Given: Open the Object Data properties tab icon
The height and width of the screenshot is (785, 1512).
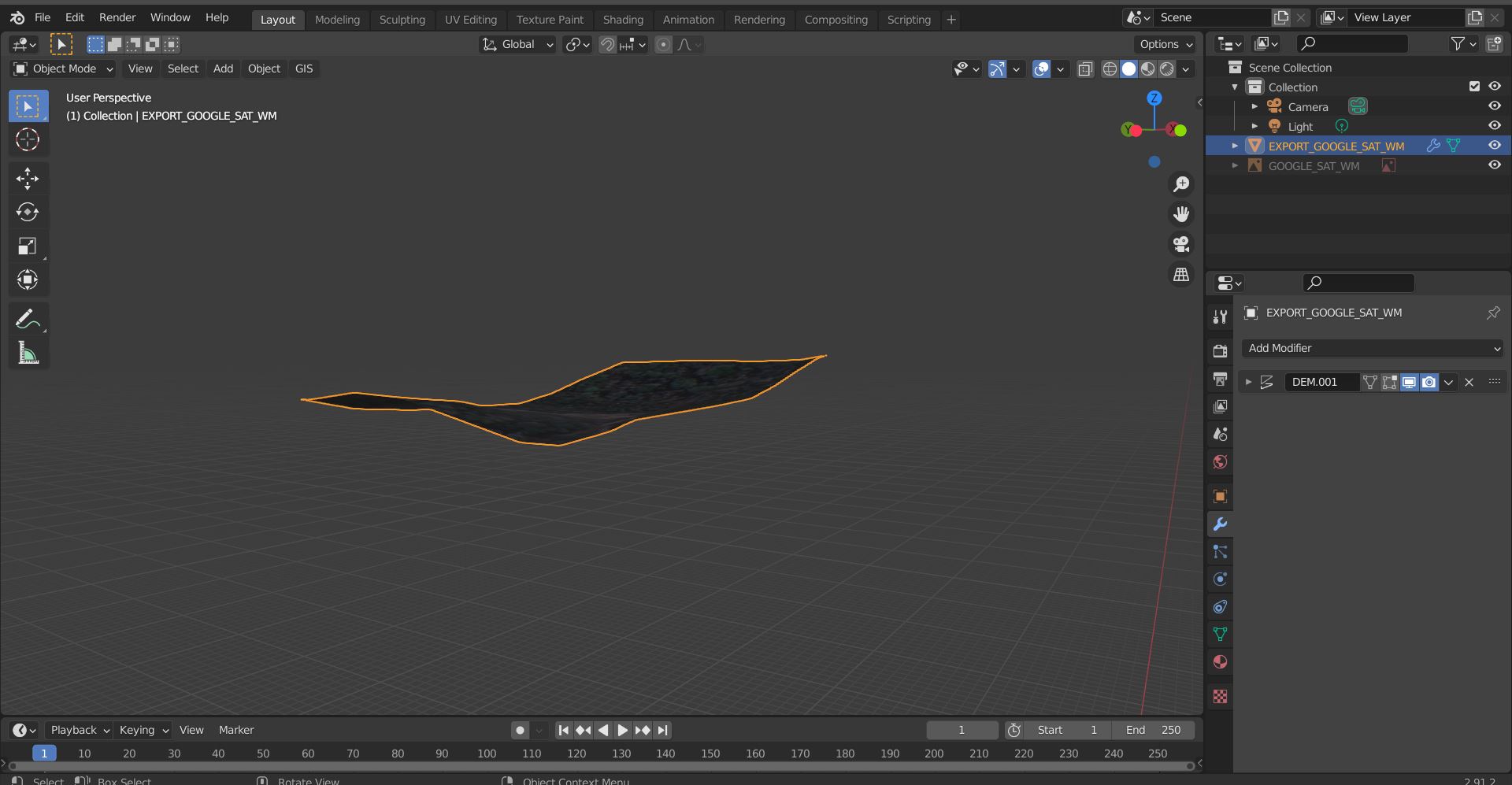Looking at the screenshot, I should point(1220,635).
